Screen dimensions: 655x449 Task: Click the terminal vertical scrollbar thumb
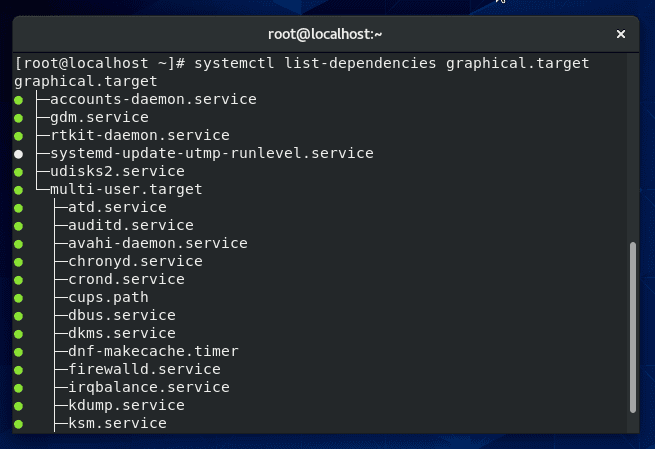[x=633, y=327]
